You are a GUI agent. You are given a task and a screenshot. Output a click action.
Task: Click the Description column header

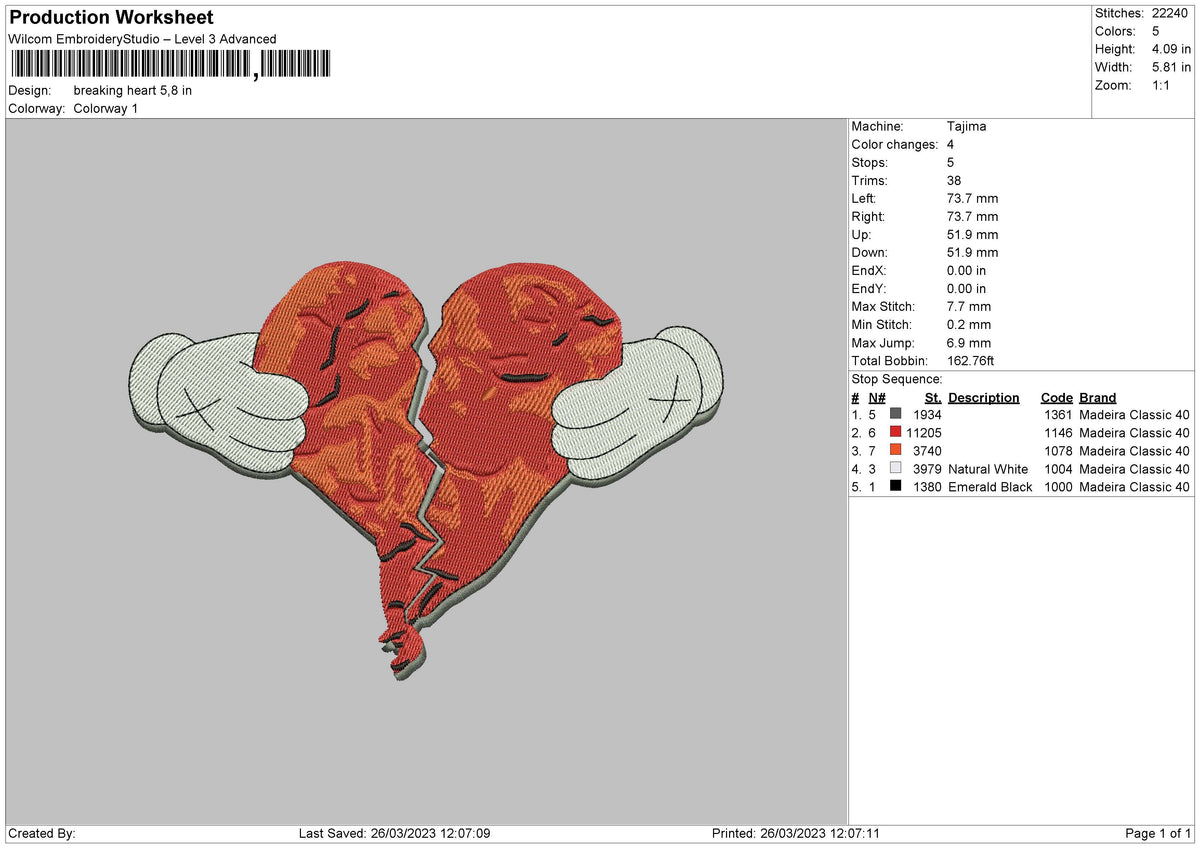(x=984, y=397)
